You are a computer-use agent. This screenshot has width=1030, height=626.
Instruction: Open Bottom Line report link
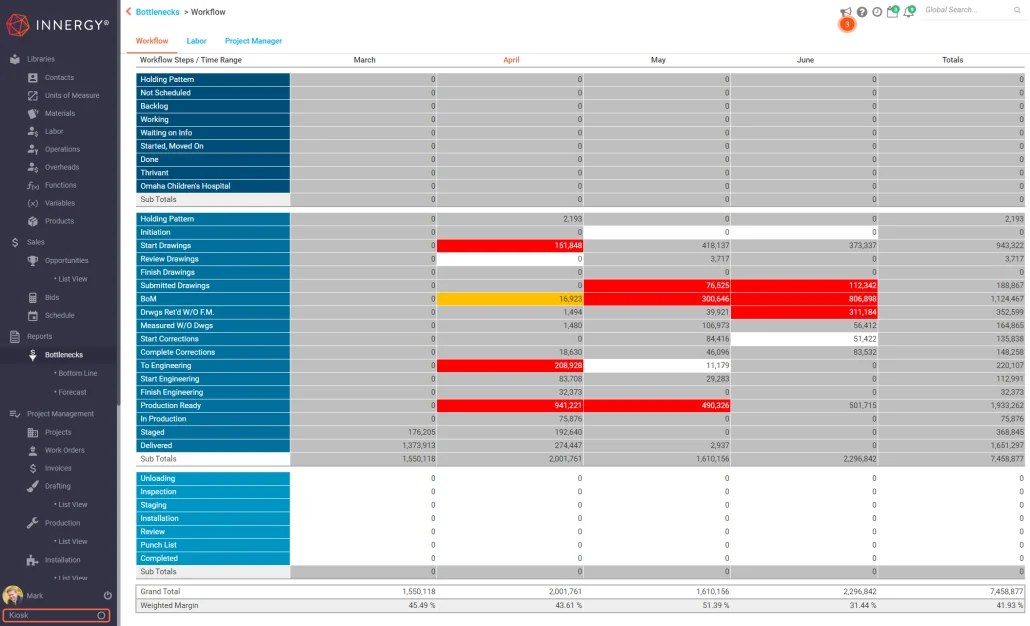point(78,373)
